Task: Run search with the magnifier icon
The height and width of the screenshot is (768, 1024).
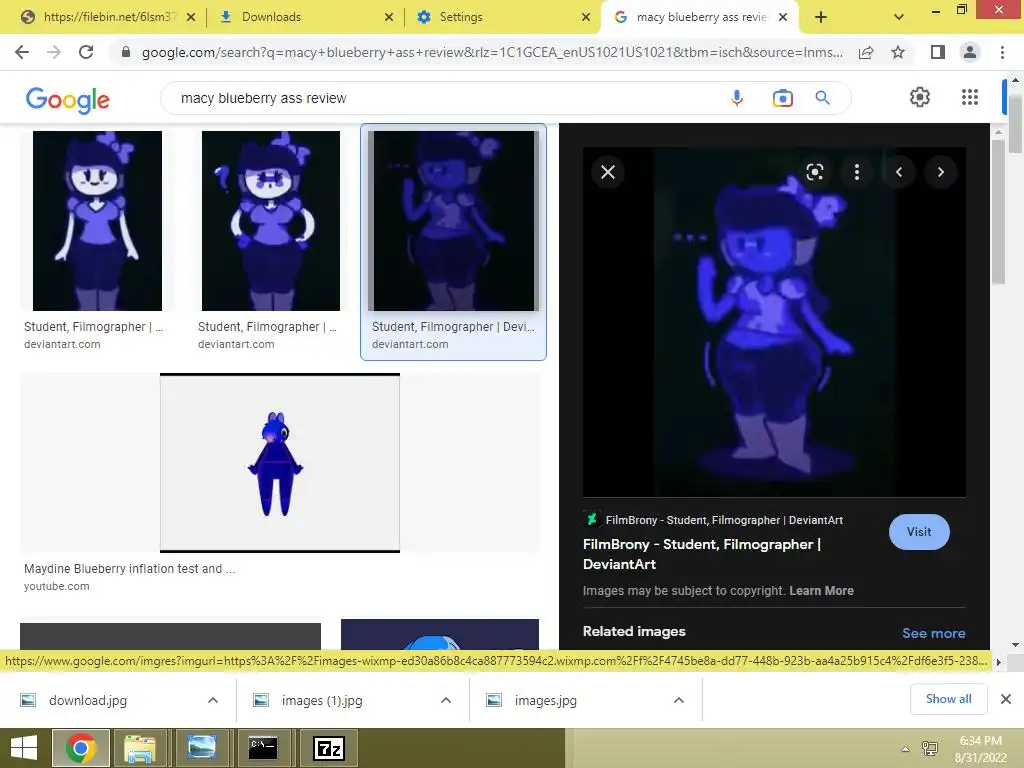Action: click(822, 98)
